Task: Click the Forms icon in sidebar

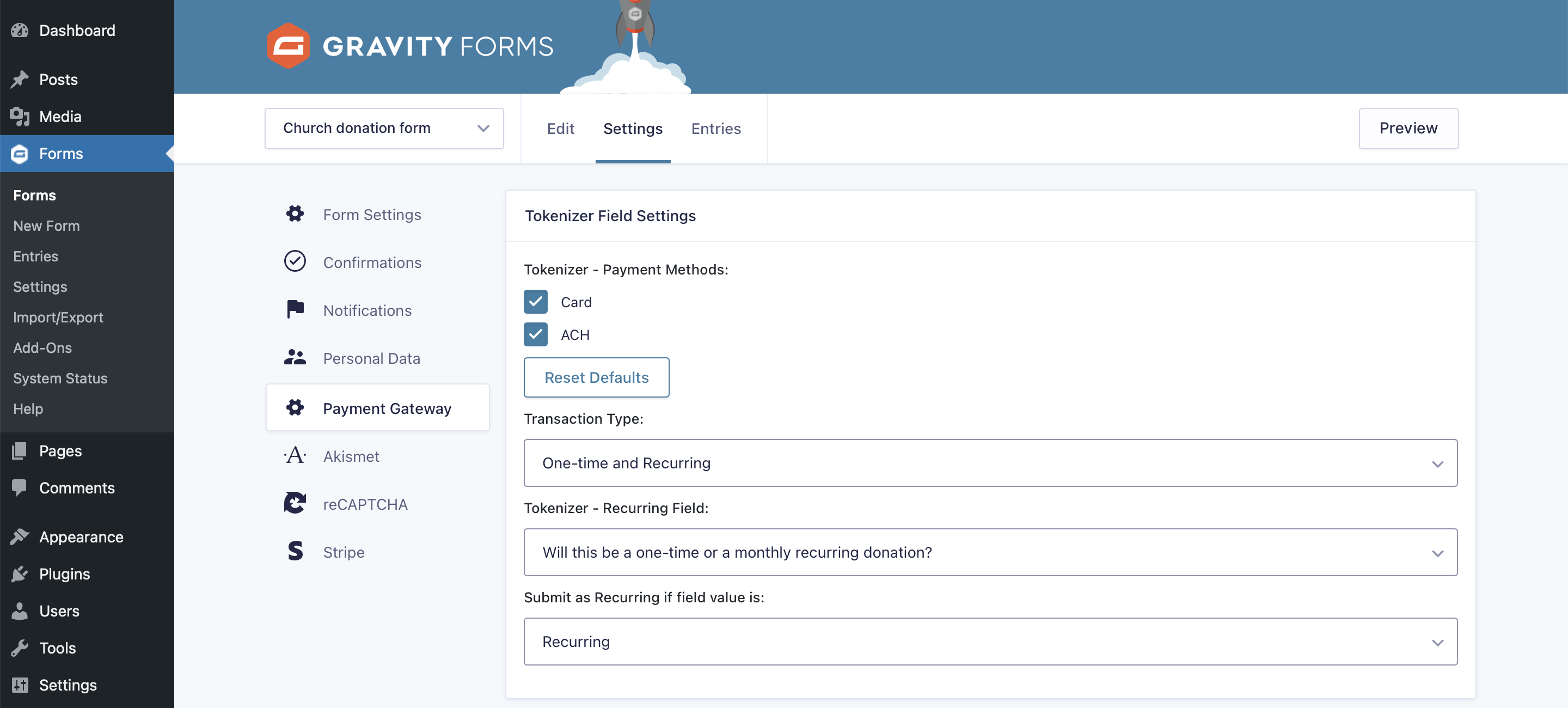Action: click(x=19, y=152)
